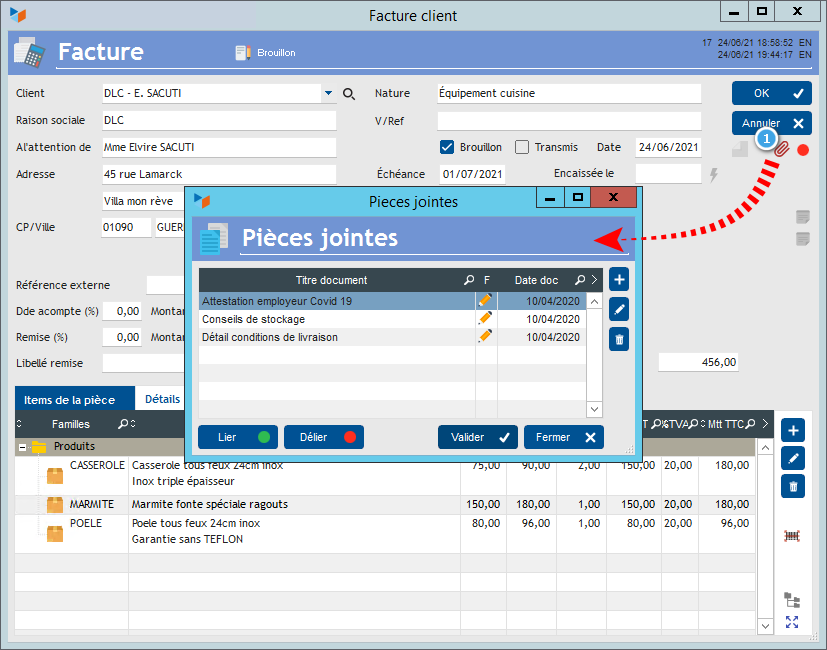The image size is (827, 650).
Task: Expand the Pièces jointes column header chevron
Action: point(594,280)
